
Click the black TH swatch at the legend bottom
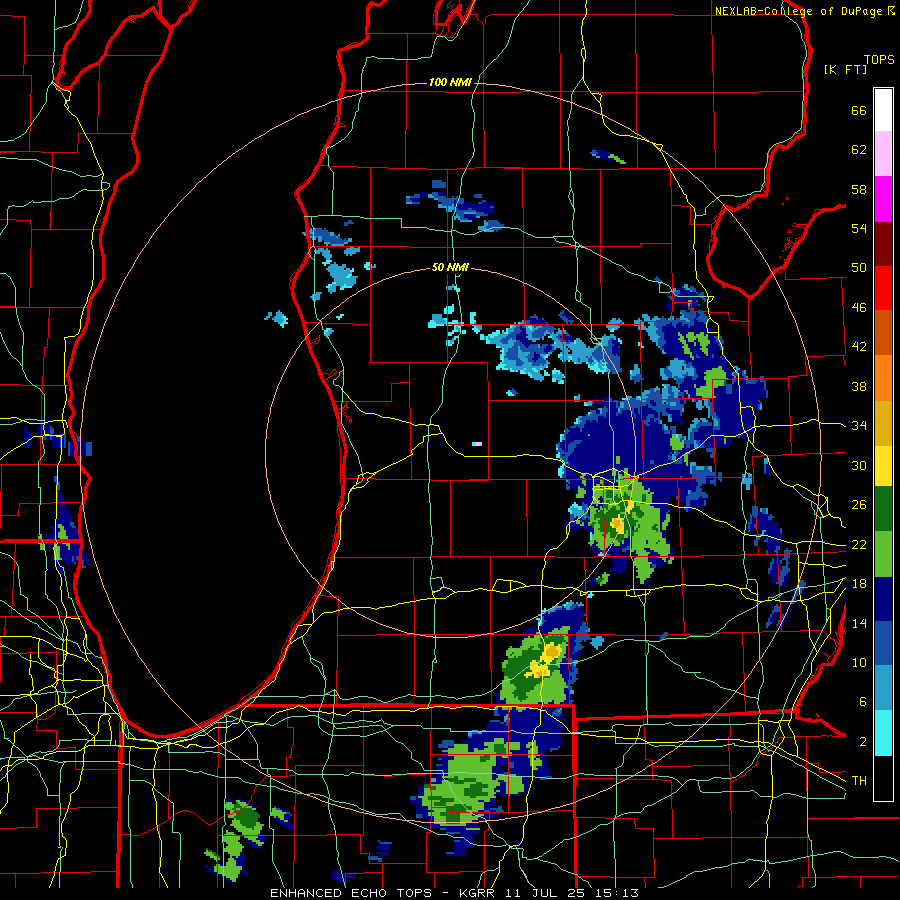coord(883,778)
